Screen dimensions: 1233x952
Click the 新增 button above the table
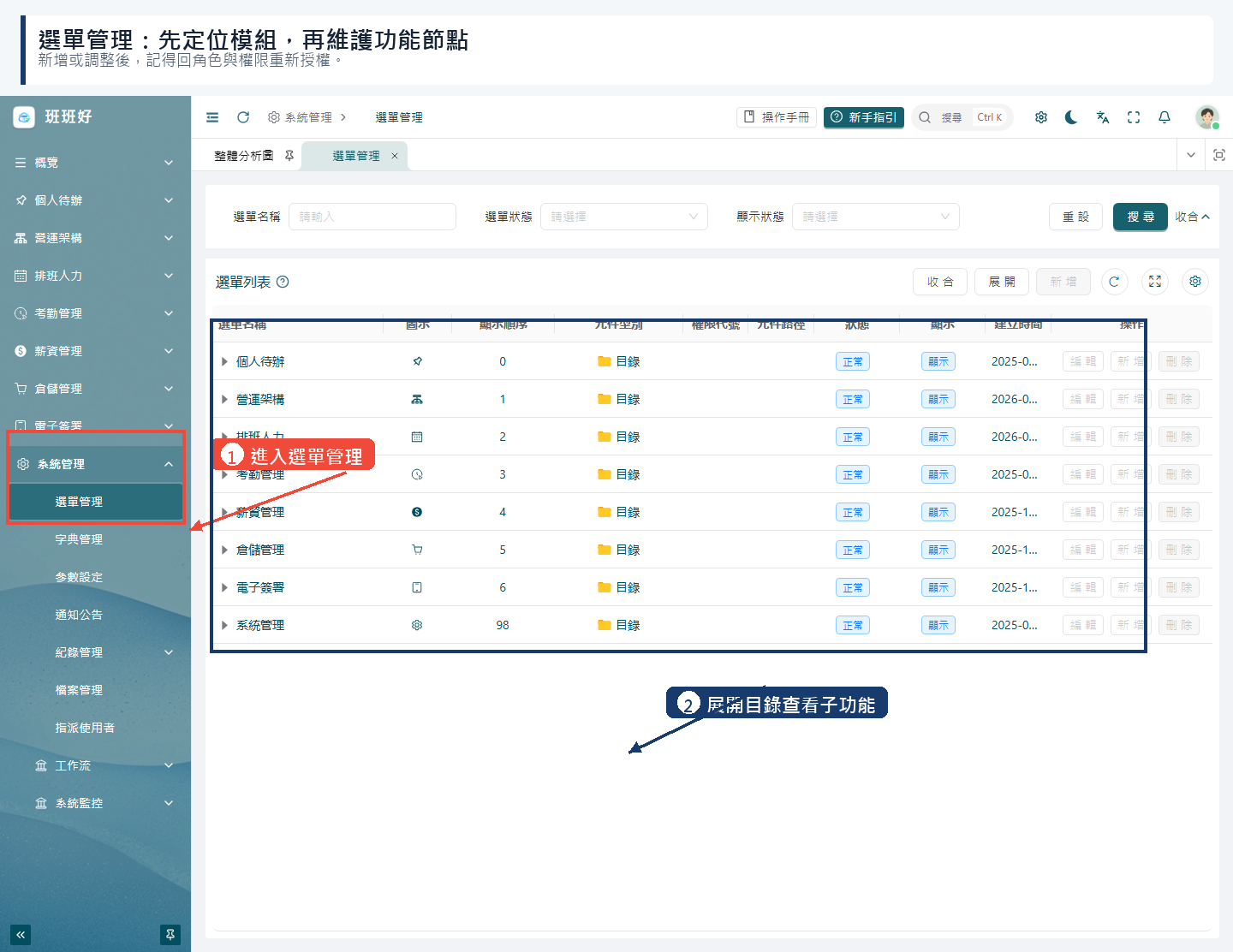(1063, 282)
